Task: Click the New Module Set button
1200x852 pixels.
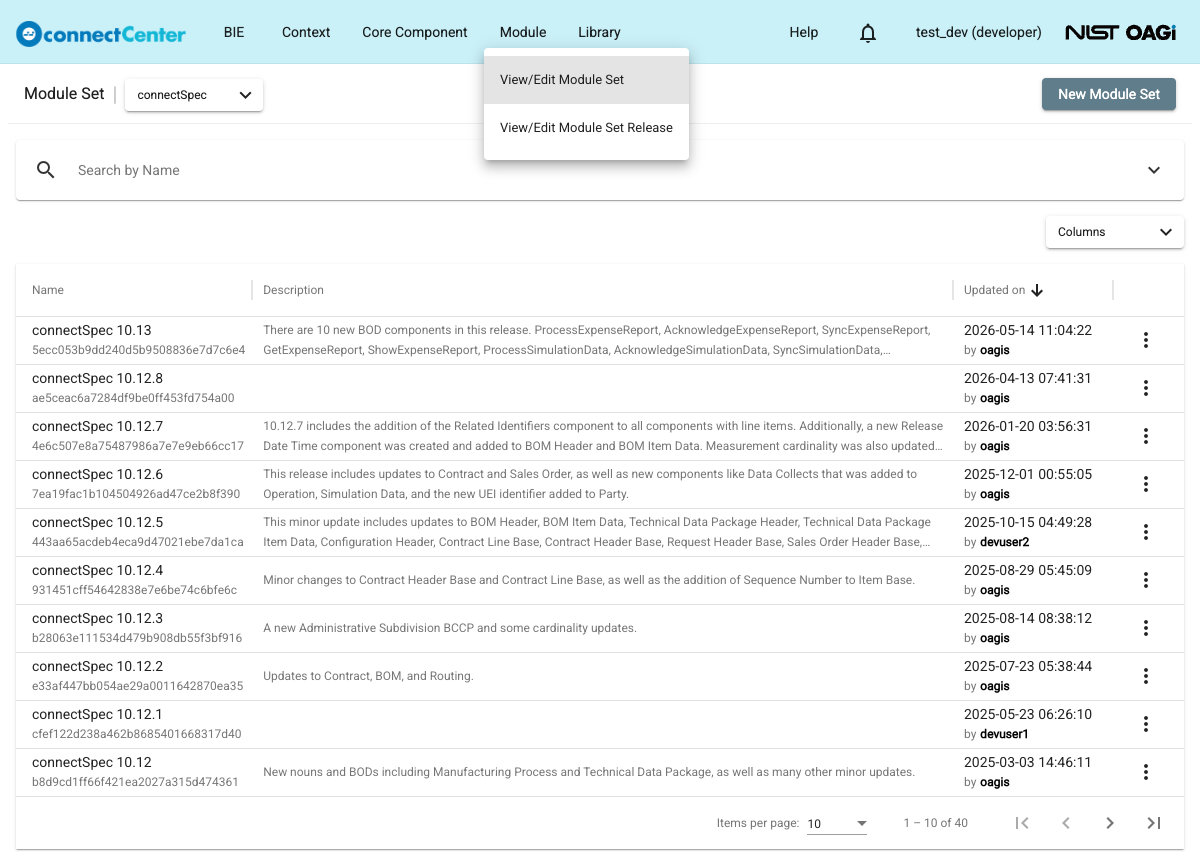Action: click(x=1109, y=94)
